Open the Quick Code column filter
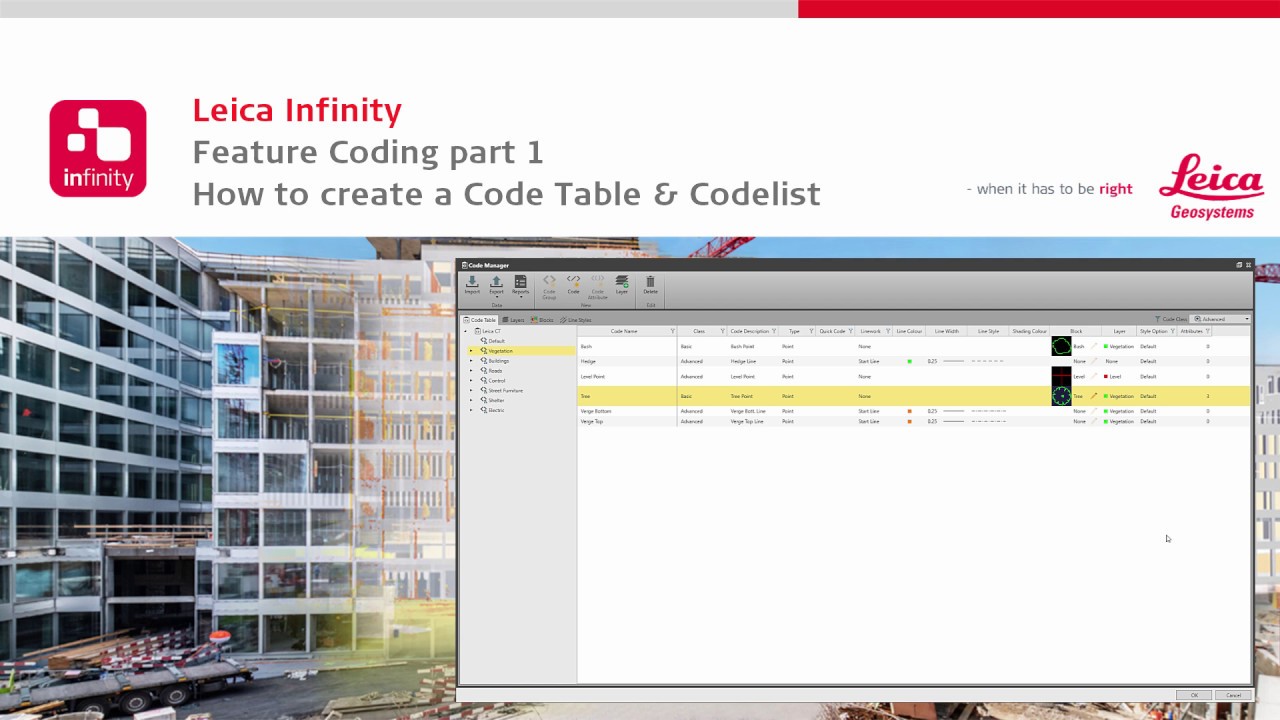This screenshot has width=1280, height=720. pos(851,331)
